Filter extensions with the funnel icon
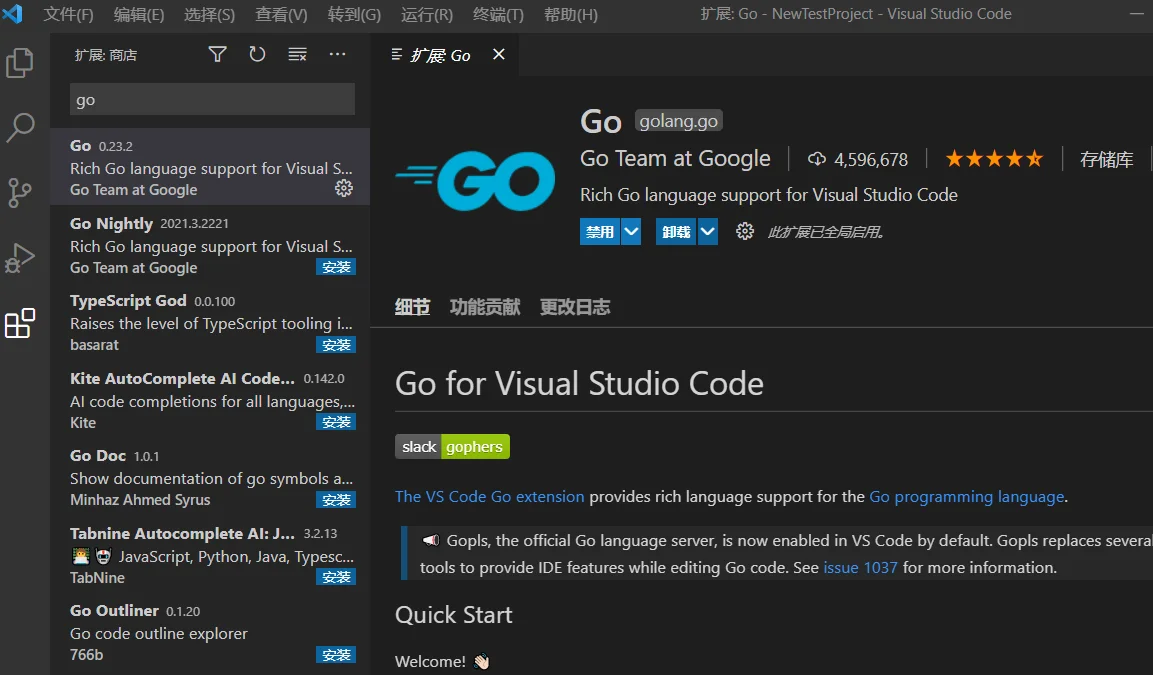Screen dimensions: 1153x675 coord(217,54)
